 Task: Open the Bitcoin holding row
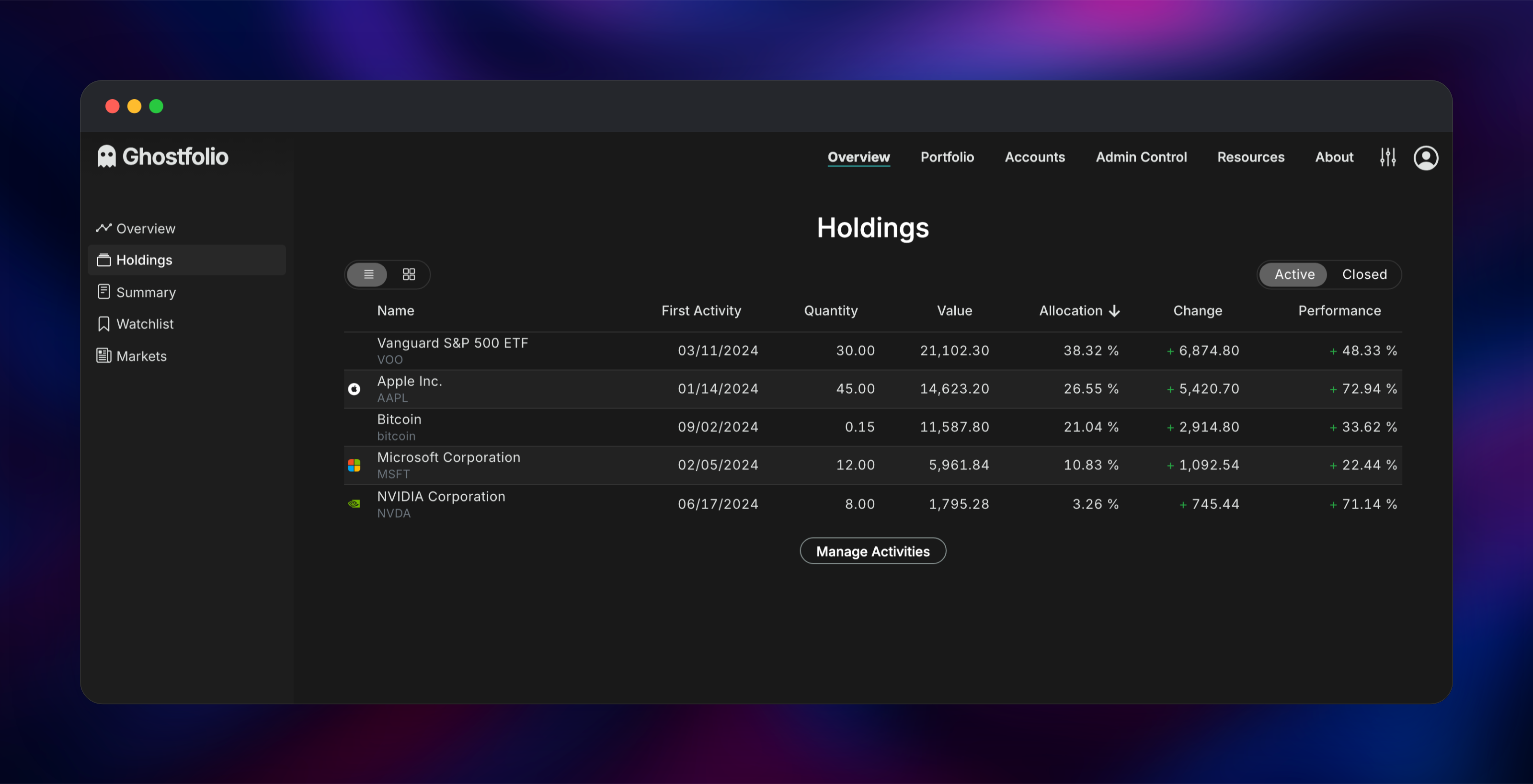[x=872, y=427]
